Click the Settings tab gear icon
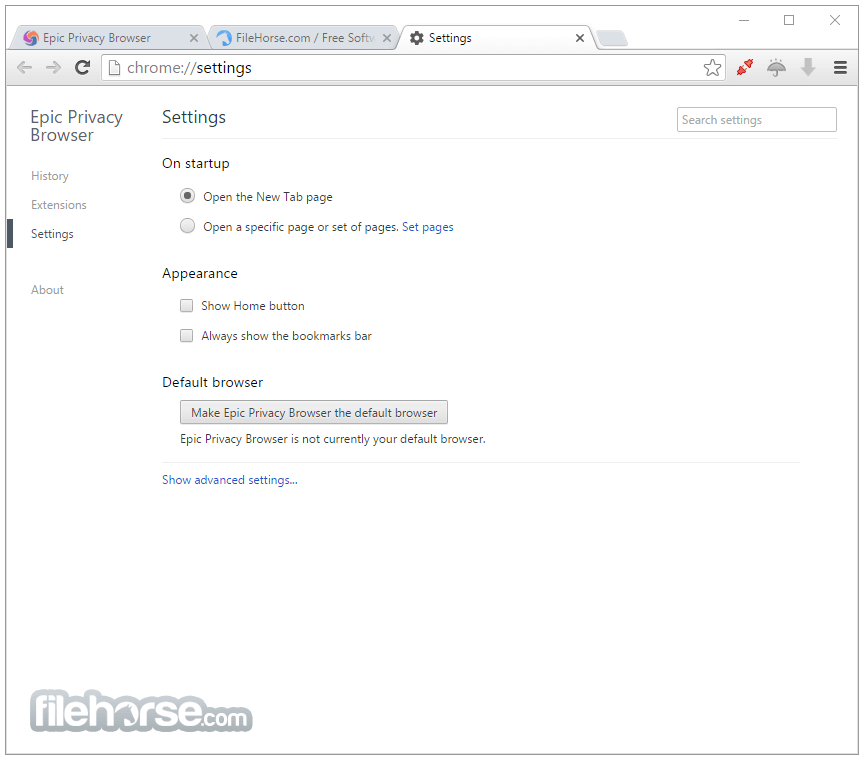This screenshot has height=762, width=864. click(x=417, y=38)
